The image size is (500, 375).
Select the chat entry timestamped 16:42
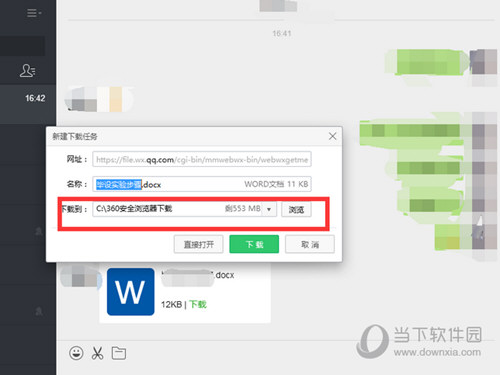(x=28, y=104)
